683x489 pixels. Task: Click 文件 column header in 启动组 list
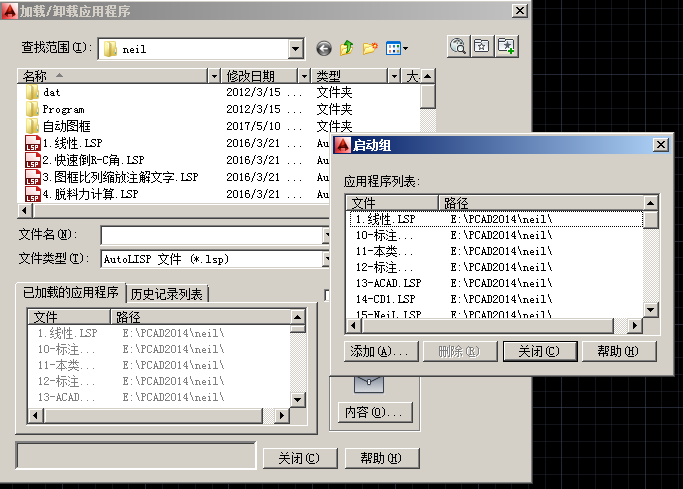click(x=392, y=203)
